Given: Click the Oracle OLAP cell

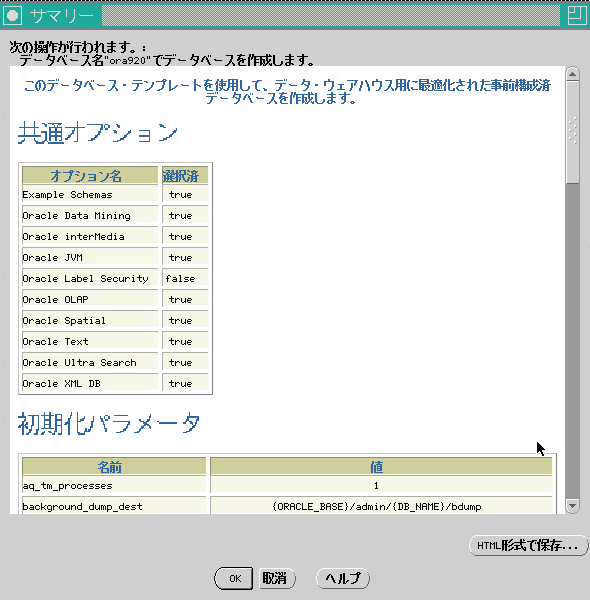Looking at the screenshot, I should [90, 299].
